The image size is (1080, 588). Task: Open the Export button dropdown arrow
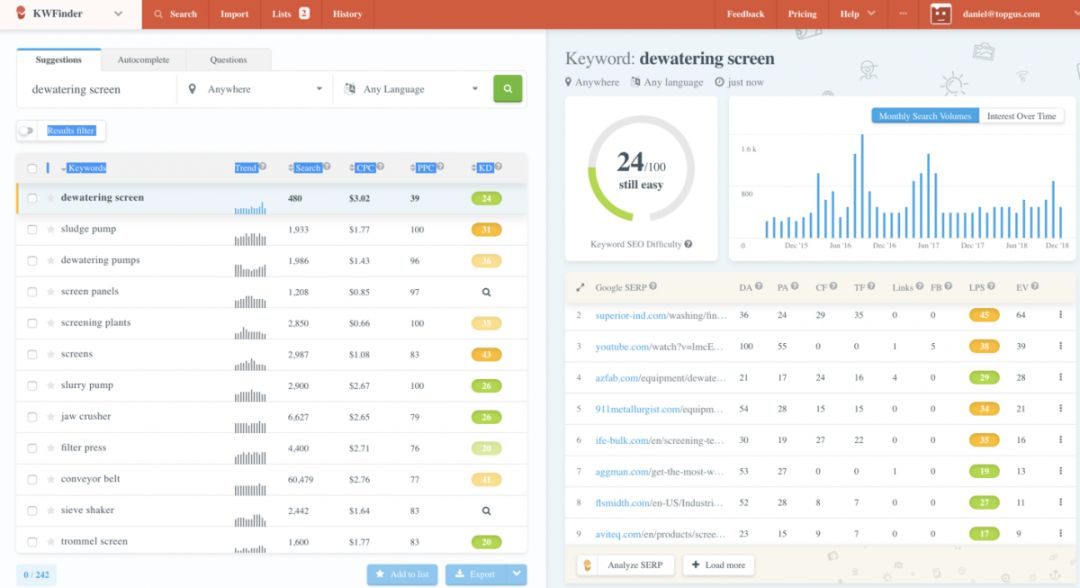click(516, 574)
